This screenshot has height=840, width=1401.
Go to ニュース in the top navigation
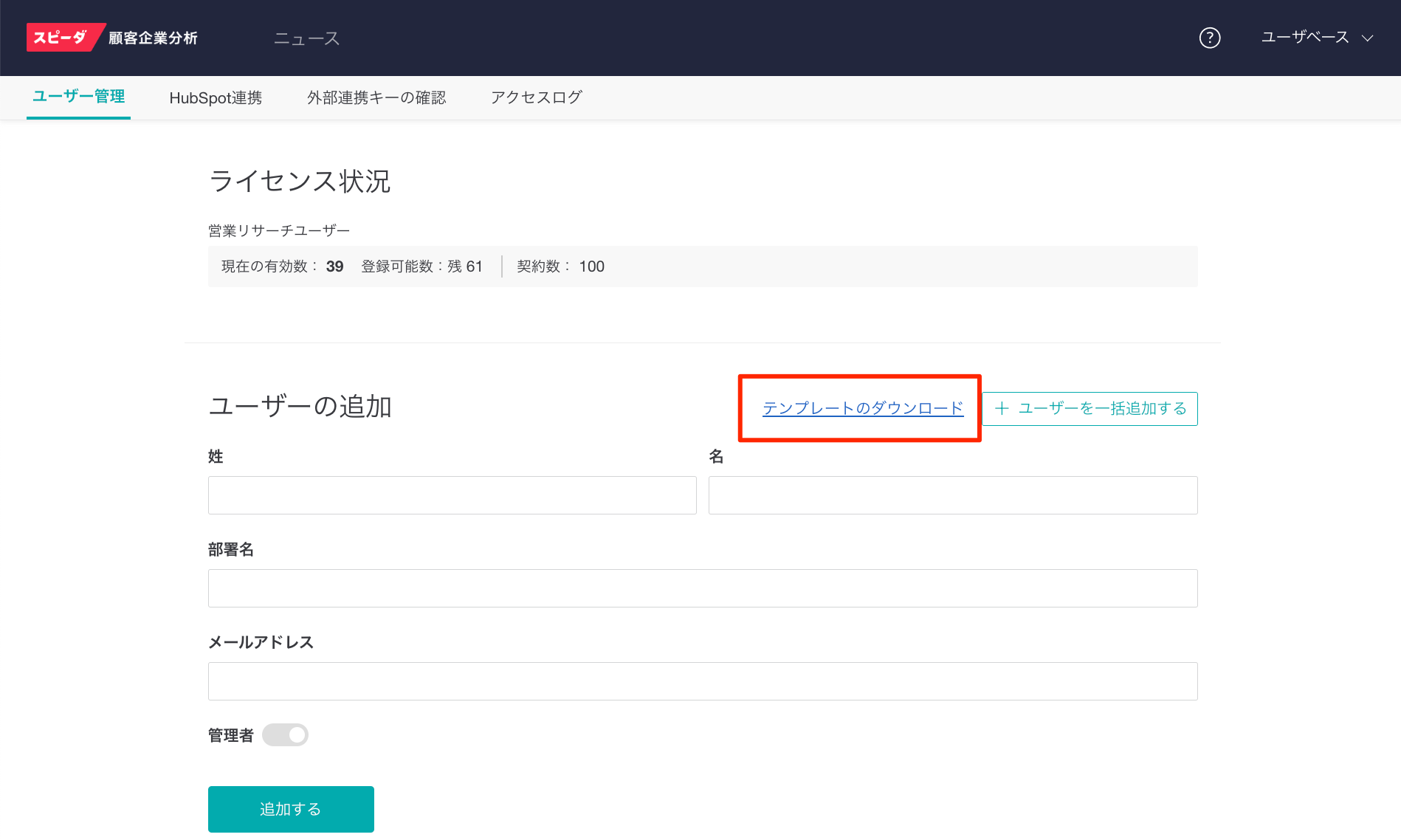pos(306,38)
